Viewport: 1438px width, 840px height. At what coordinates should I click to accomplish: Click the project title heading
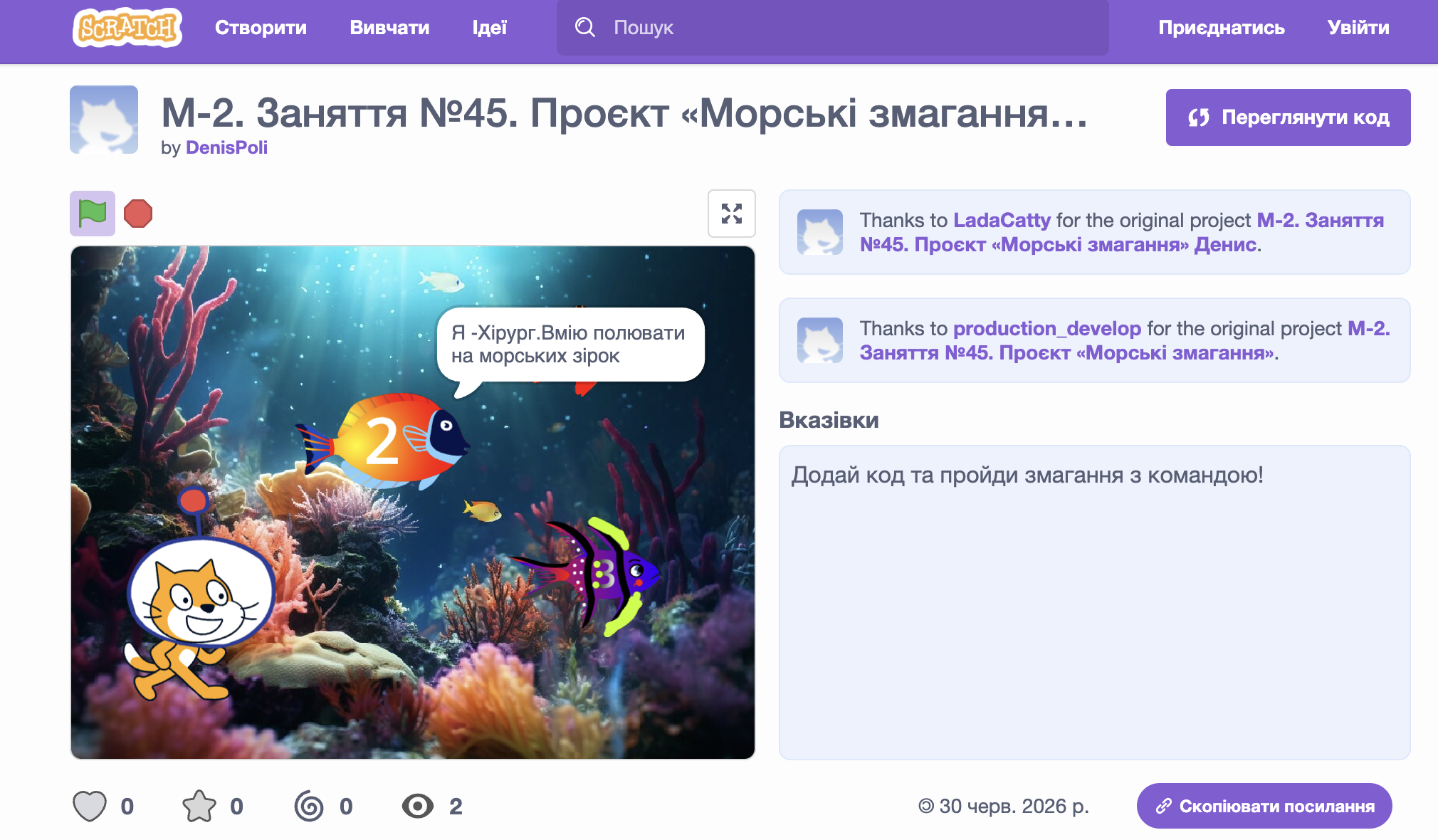625,112
